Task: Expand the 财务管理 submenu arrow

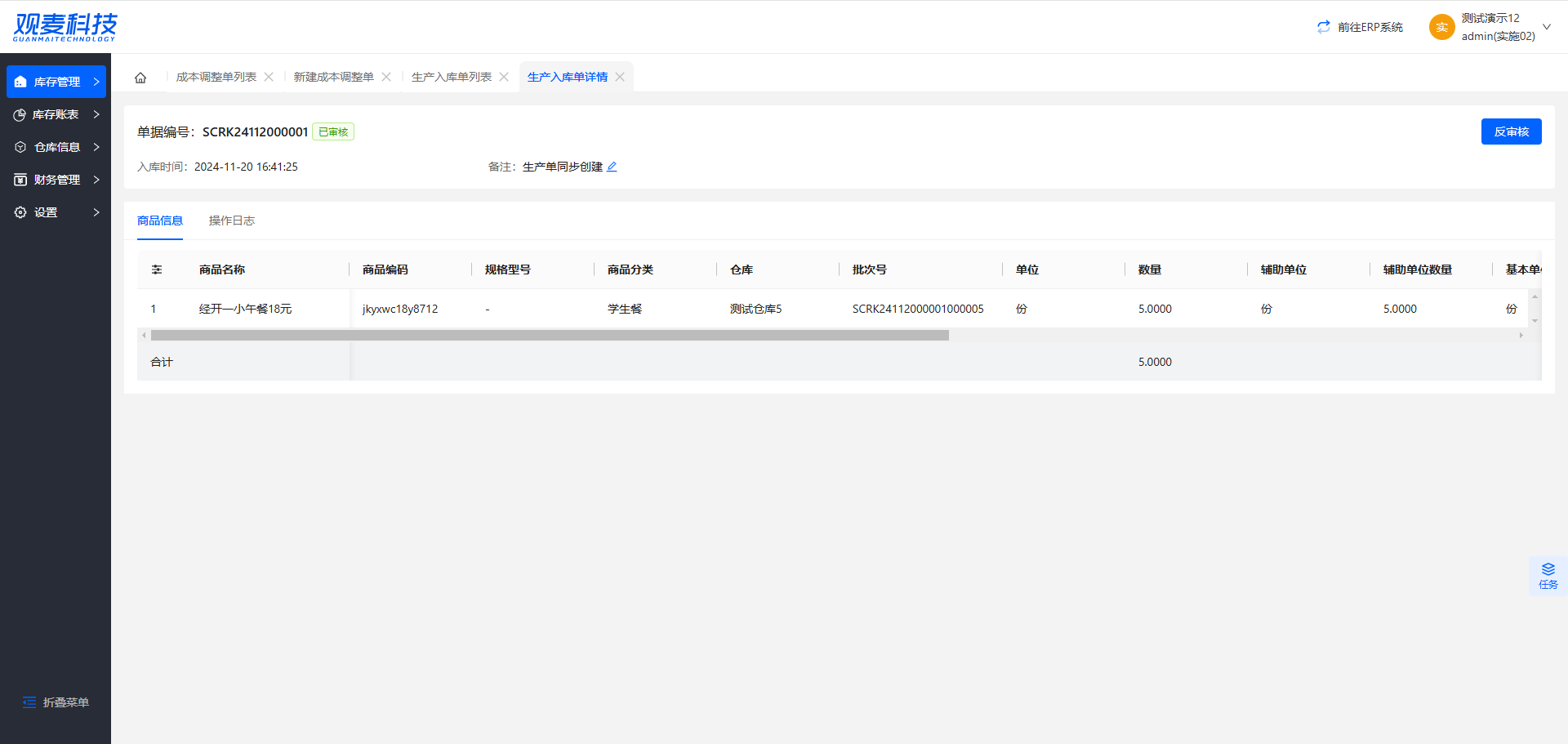Action: coord(96,180)
